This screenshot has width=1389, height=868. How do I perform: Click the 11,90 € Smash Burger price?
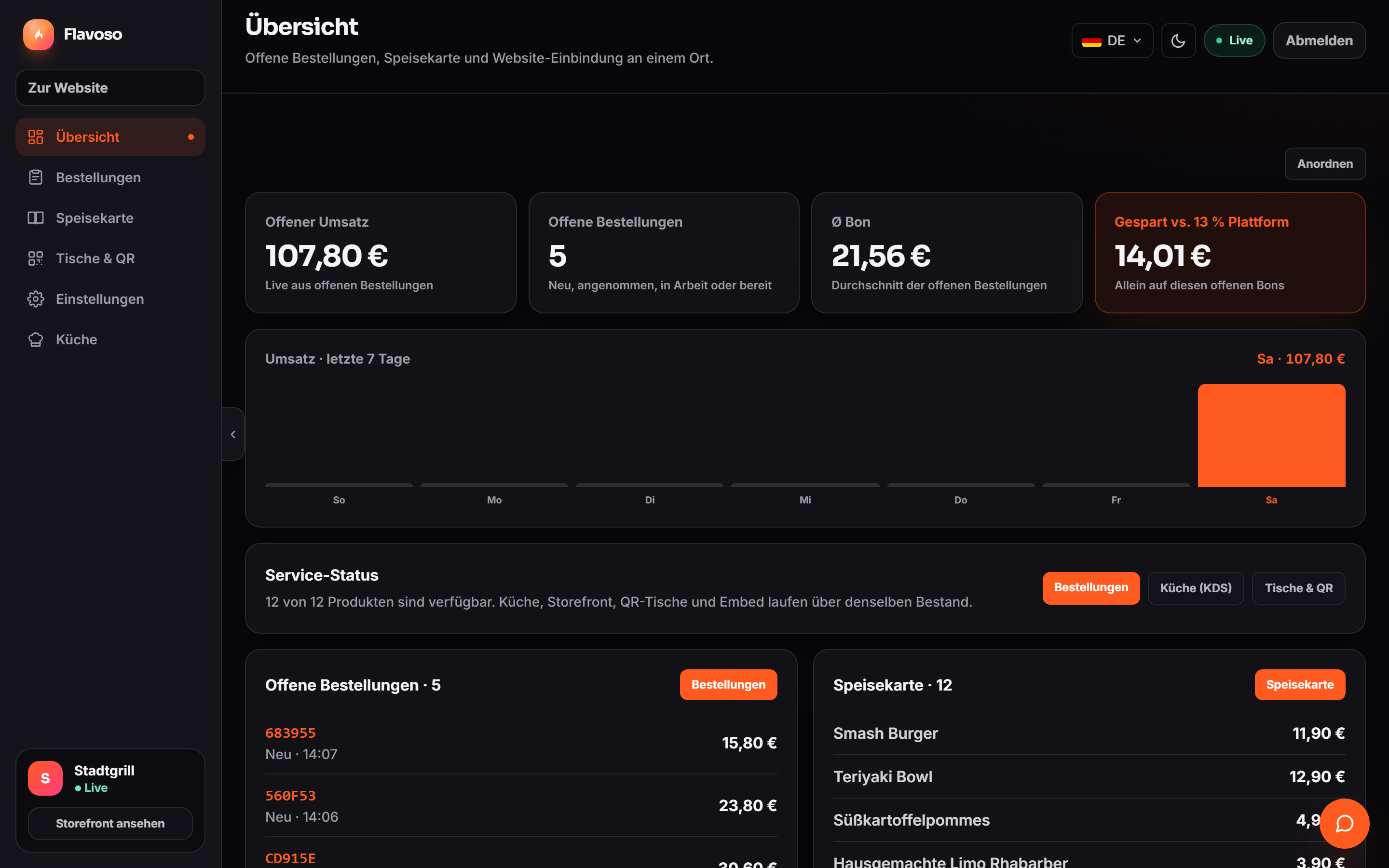tap(1319, 733)
